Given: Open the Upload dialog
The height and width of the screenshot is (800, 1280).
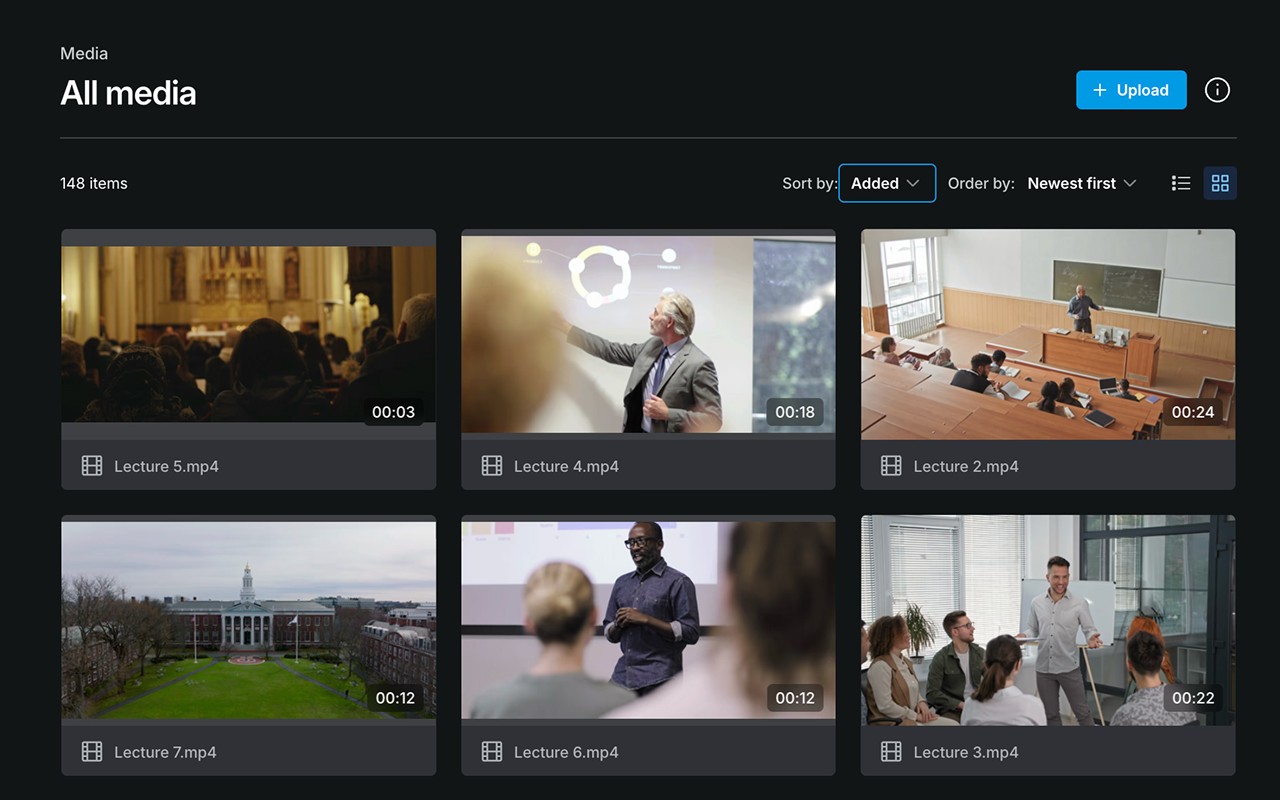Looking at the screenshot, I should tap(1131, 90).
